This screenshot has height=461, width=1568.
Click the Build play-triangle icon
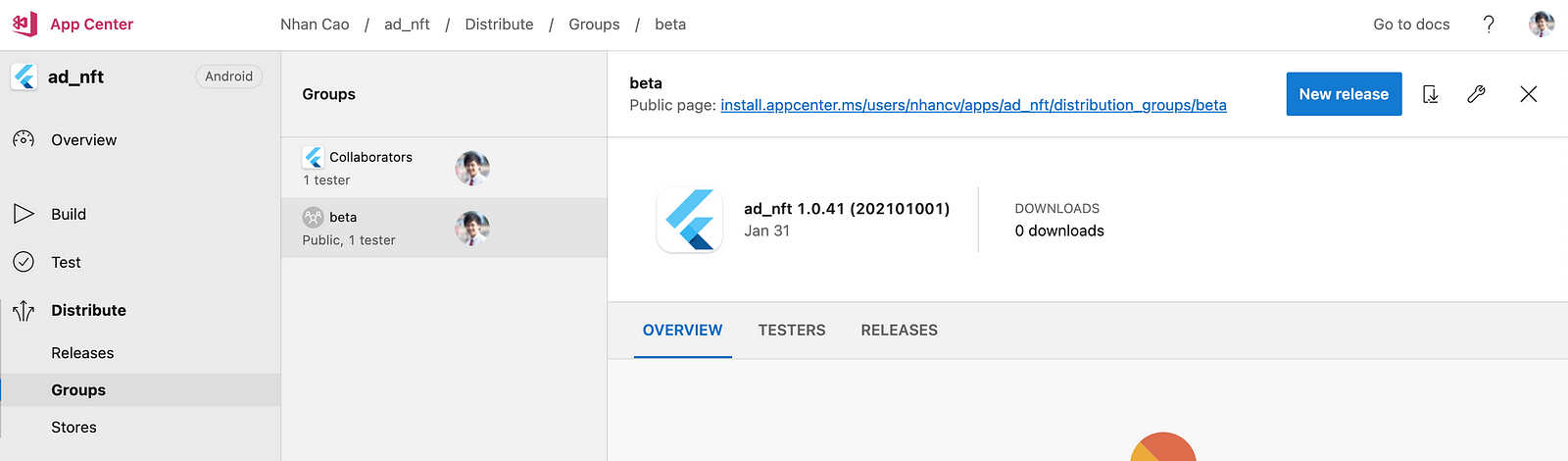coord(24,214)
